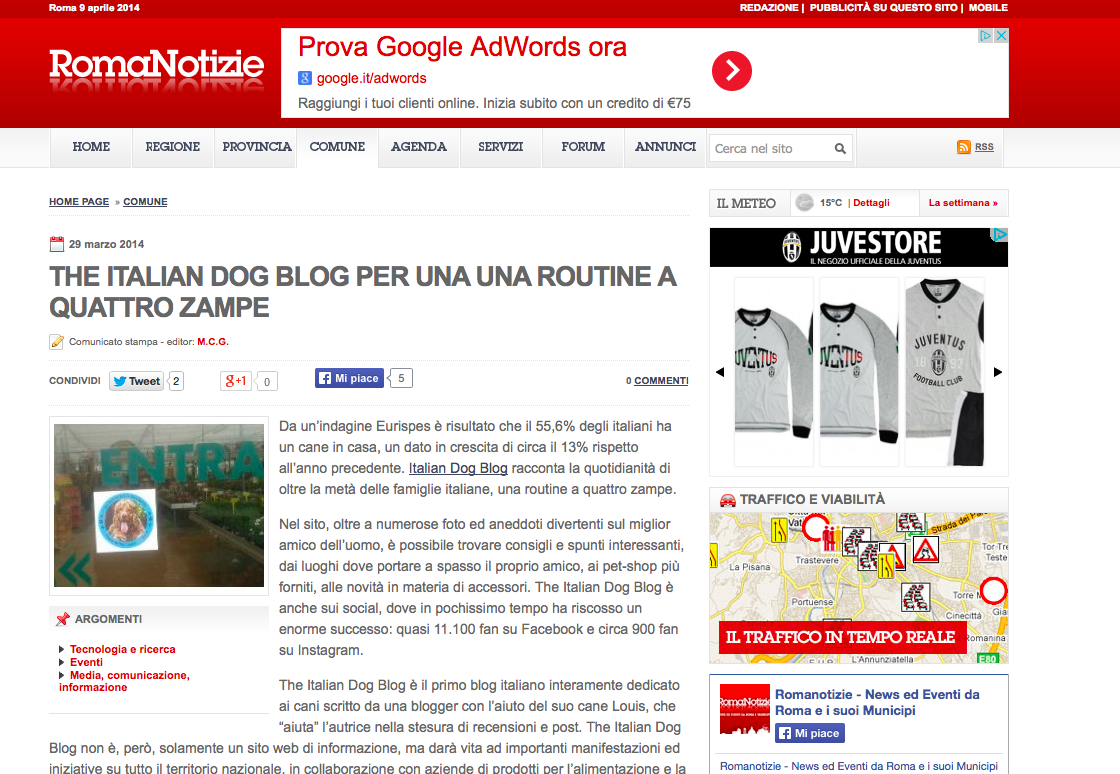This screenshot has height=774, width=1120.
Task: Open La settimana weather forecast
Action: [x=963, y=203]
